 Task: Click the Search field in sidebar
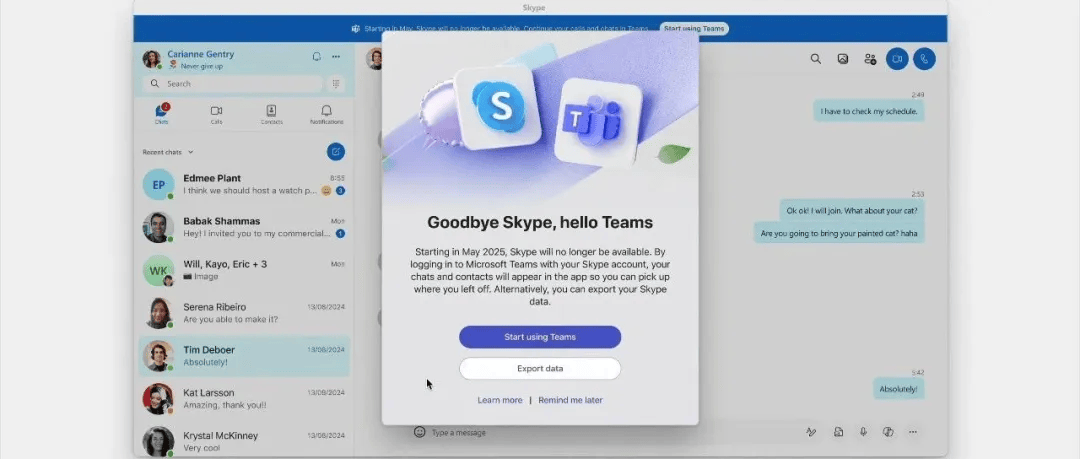(x=233, y=84)
